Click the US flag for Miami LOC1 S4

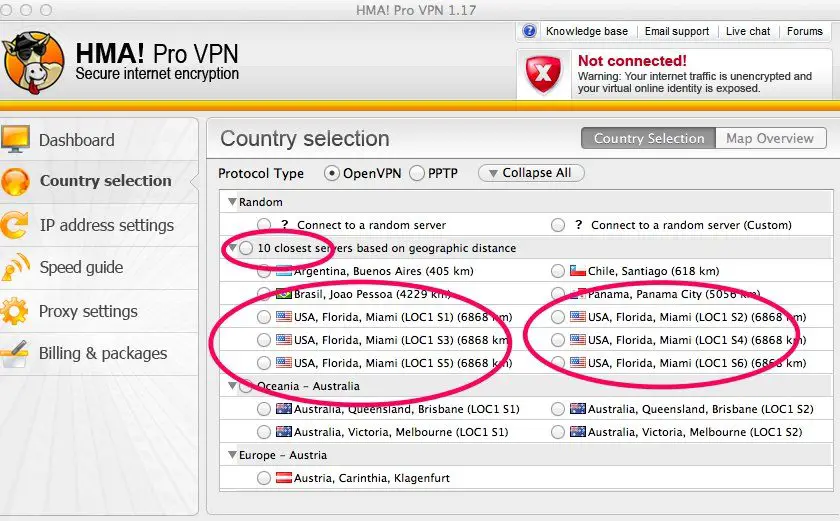pyautogui.click(x=578, y=340)
